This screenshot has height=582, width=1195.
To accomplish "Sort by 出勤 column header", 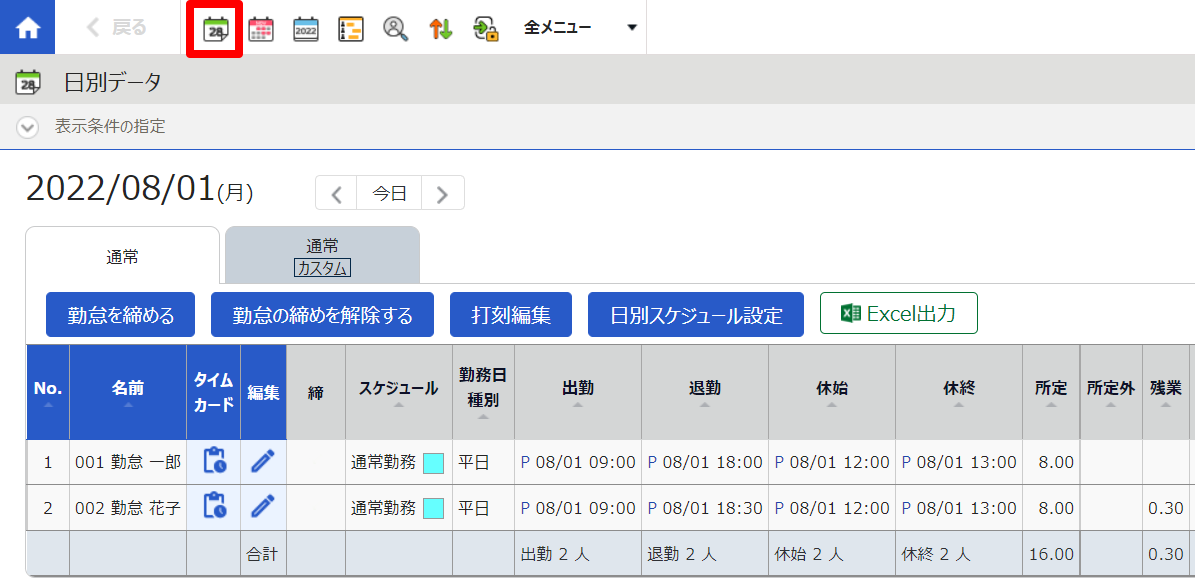I will point(578,392).
